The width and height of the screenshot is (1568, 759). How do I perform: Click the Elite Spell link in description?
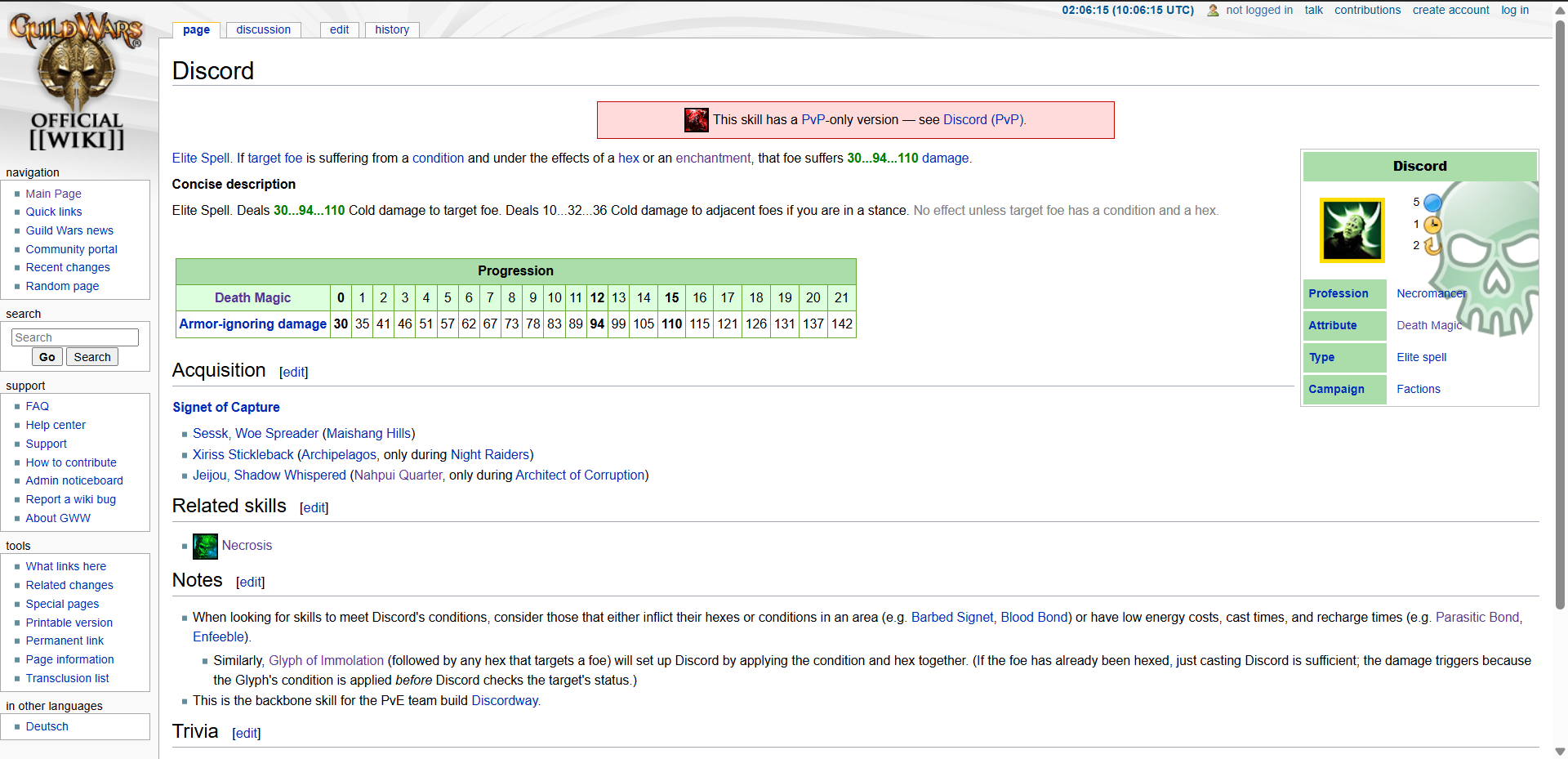[x=201, y=158]
